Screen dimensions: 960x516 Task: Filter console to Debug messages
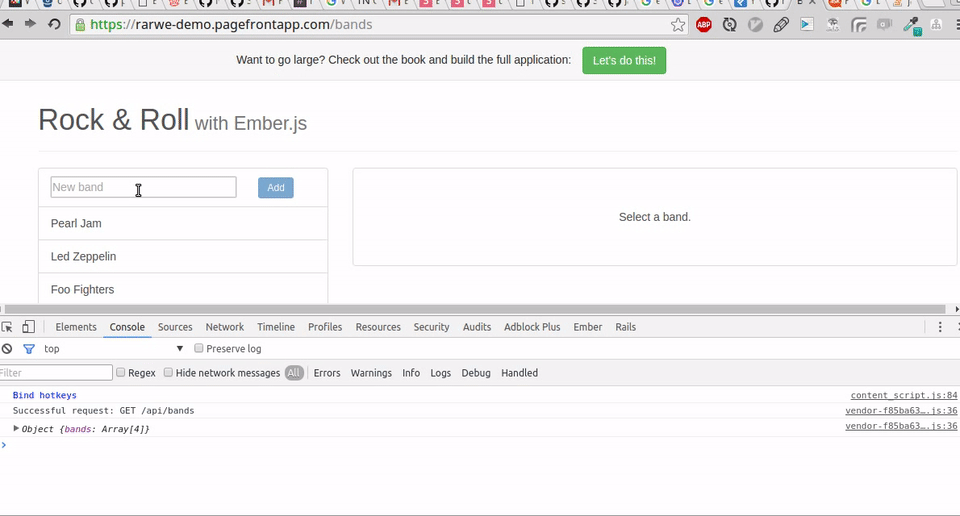click(x=476, y=373)
